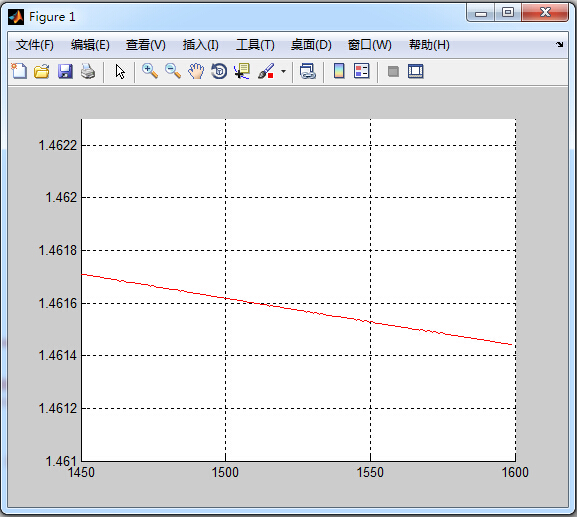Viewport: 577px width, 517px height.
Task: Open the 工具(T) menu
Action: click(x=255, y=45)
